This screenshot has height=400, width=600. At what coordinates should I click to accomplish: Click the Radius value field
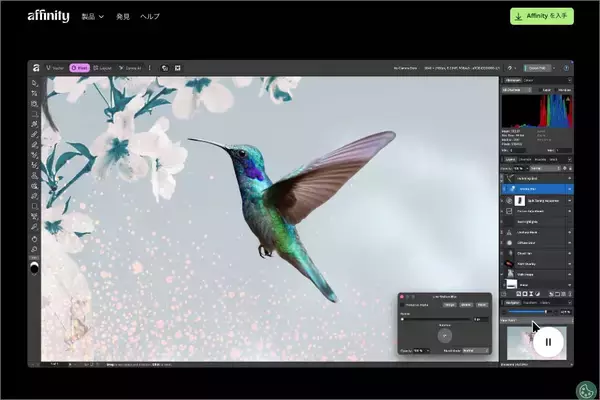(481, 319)
